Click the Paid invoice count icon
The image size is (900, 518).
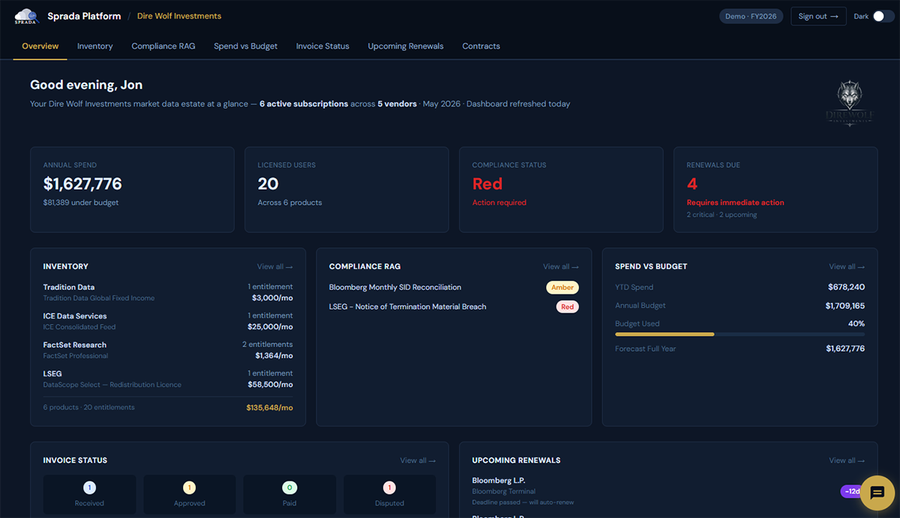(x=289, y=488)
